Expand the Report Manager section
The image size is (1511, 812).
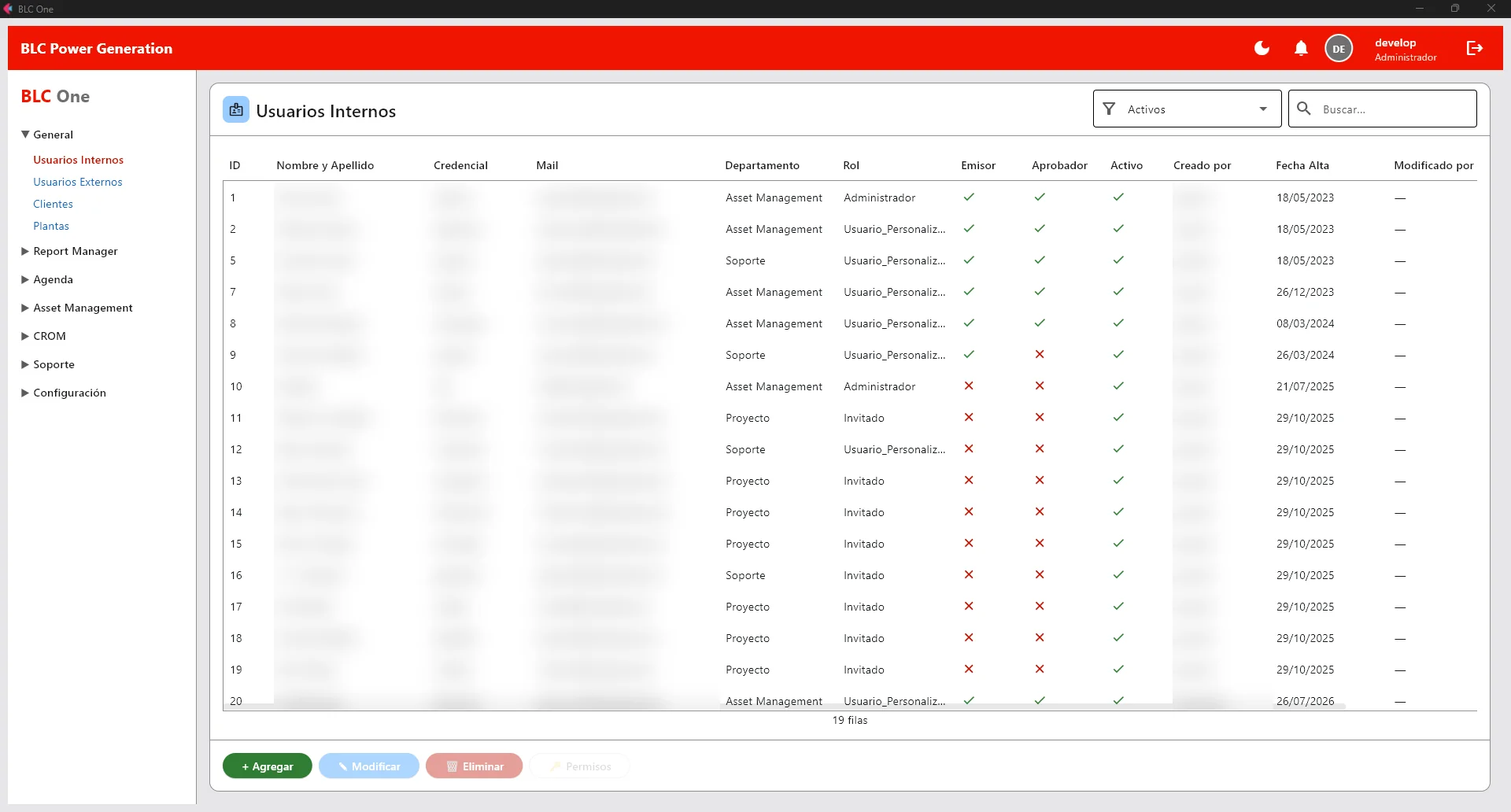click(69, 251)
